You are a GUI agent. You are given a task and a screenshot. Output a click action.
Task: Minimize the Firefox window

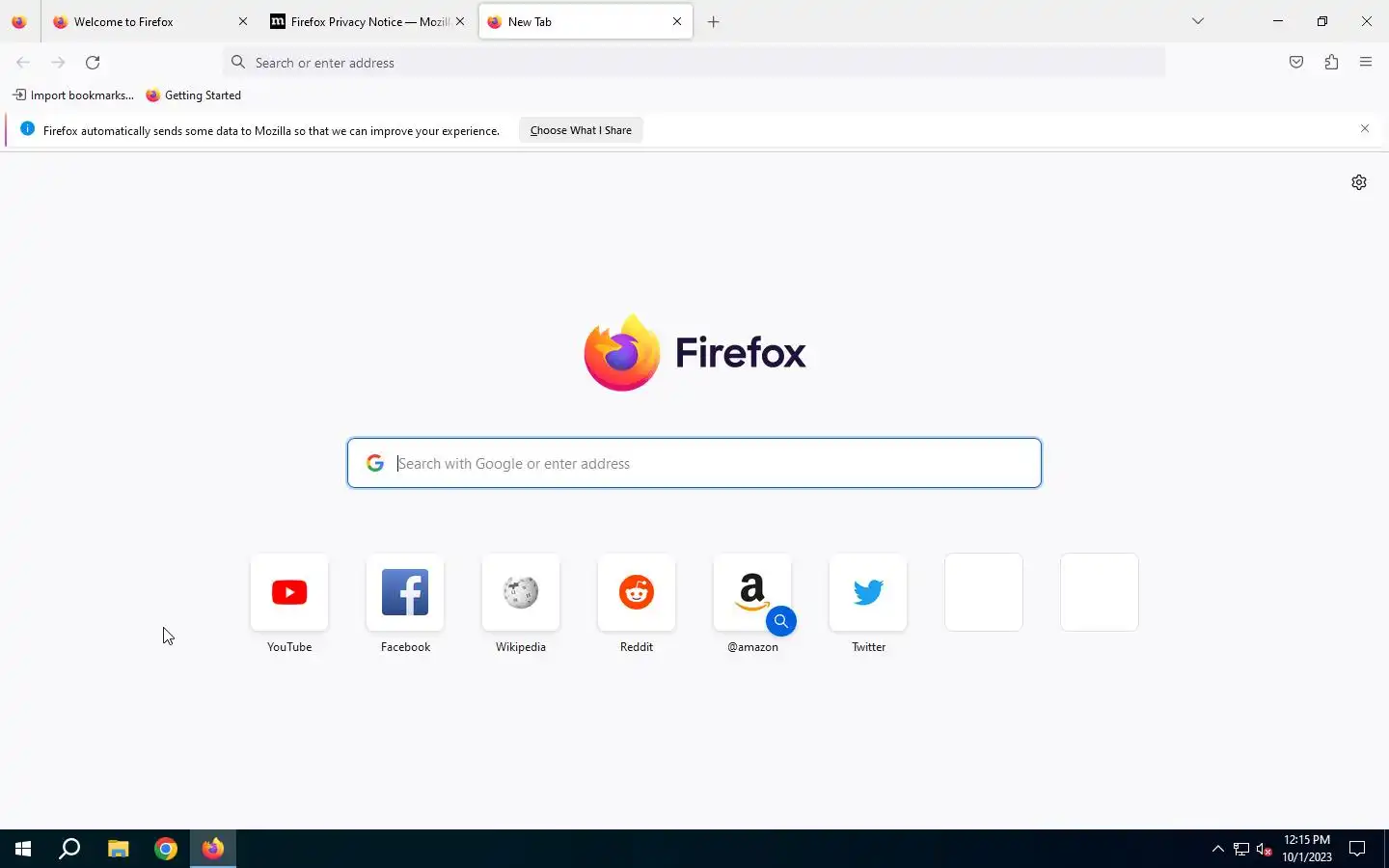point(1278,21)
